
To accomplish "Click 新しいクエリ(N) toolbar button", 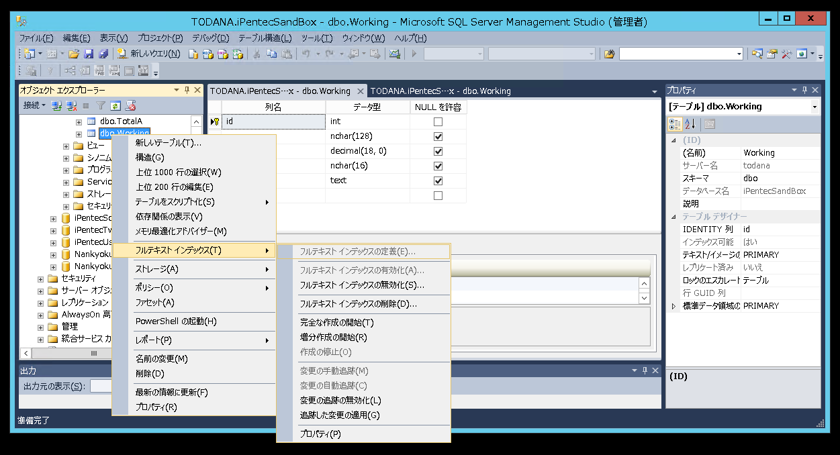I will click(149, 54).
